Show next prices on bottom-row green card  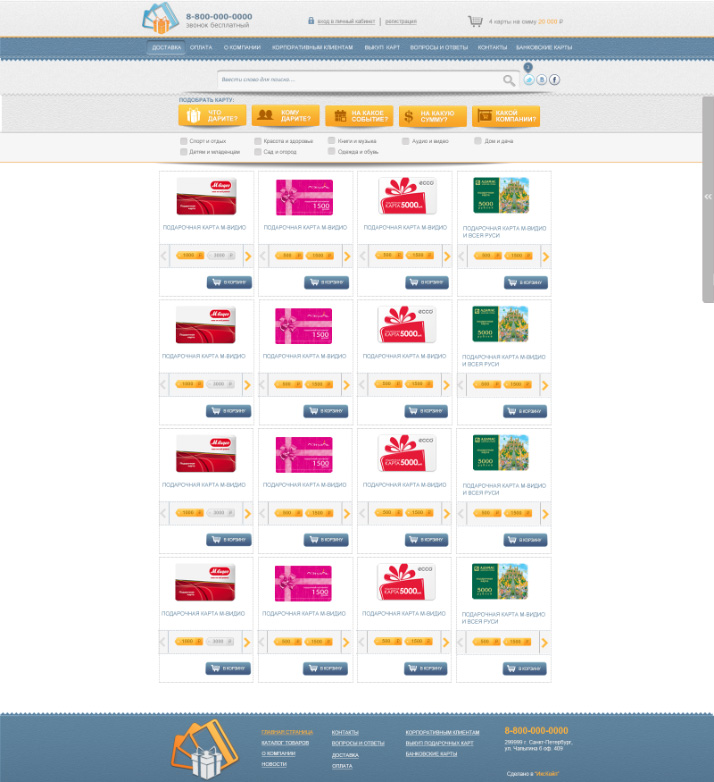click(544, 642)
